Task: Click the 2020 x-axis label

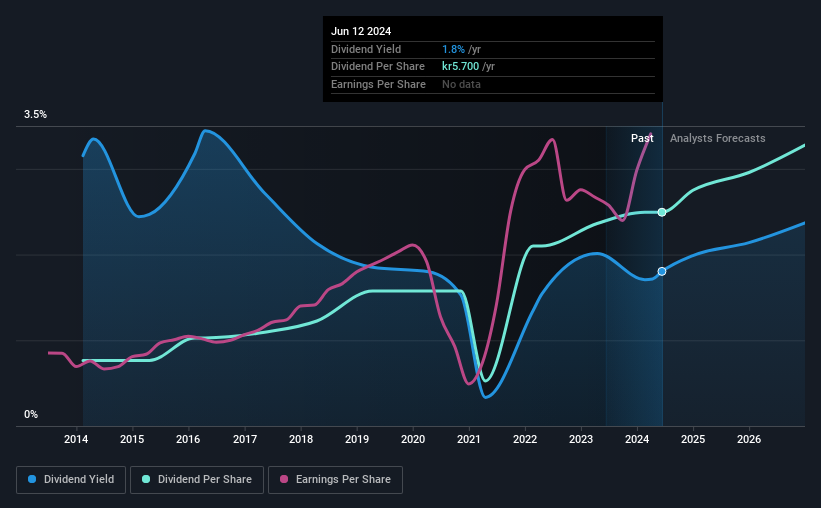Action: [413, 439]
